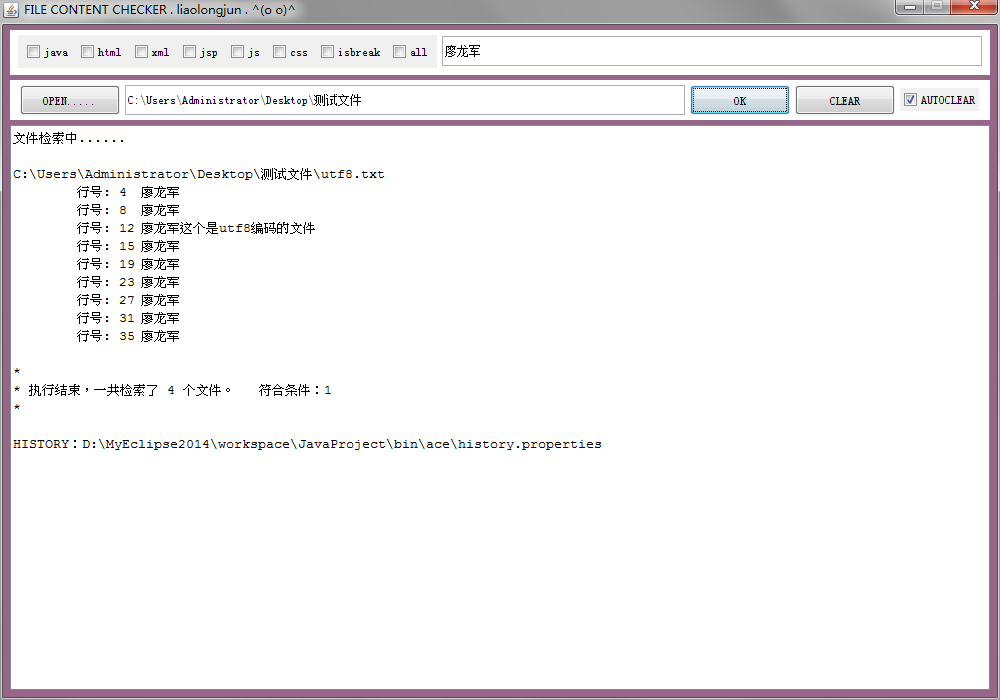Minimize the File Content Checker window
The image size is (1000, 700).
[x=909, y=6]
